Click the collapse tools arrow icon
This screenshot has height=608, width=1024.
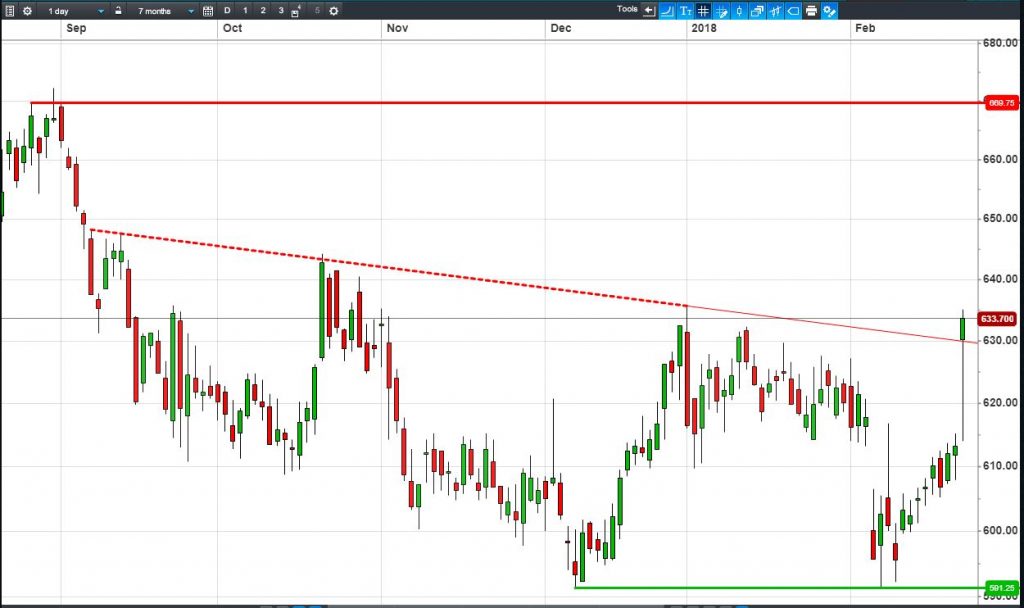(649, 10)
